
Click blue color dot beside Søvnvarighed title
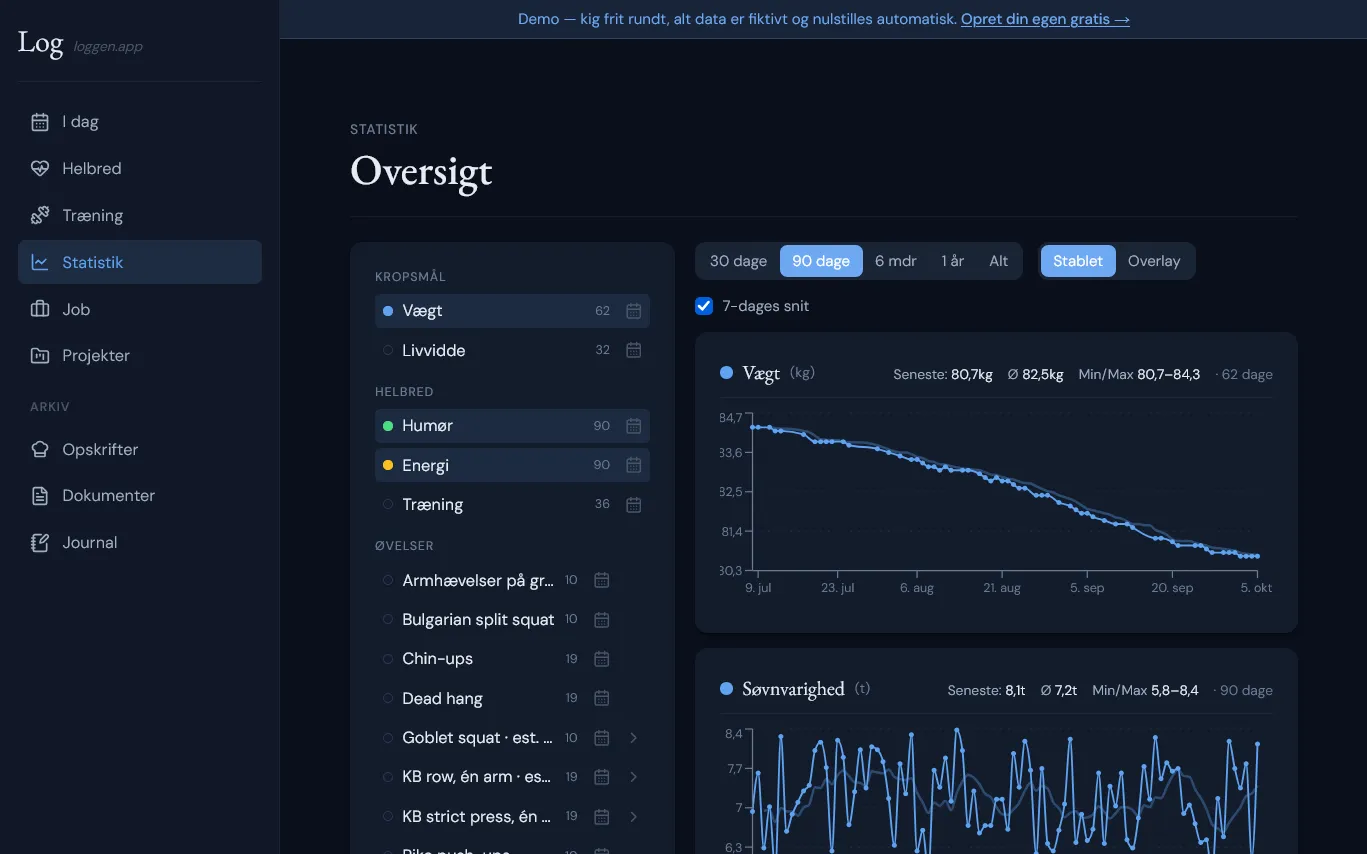click(x=726, y=689)
